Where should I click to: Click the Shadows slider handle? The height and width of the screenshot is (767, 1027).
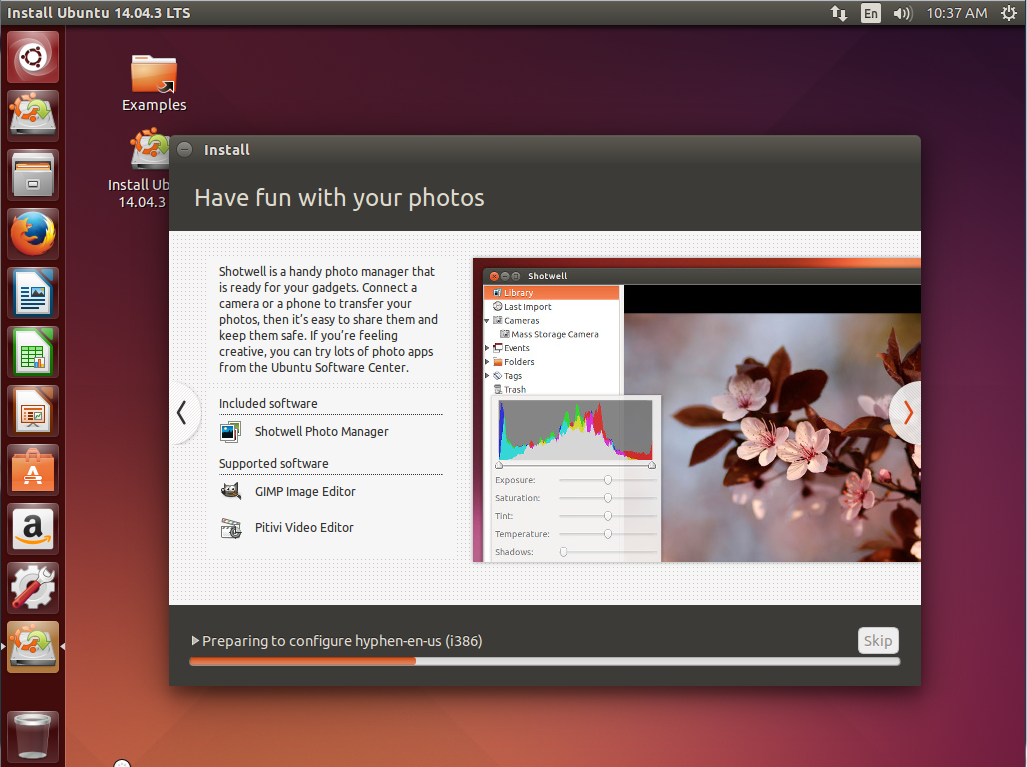click(x=563, y=552)
